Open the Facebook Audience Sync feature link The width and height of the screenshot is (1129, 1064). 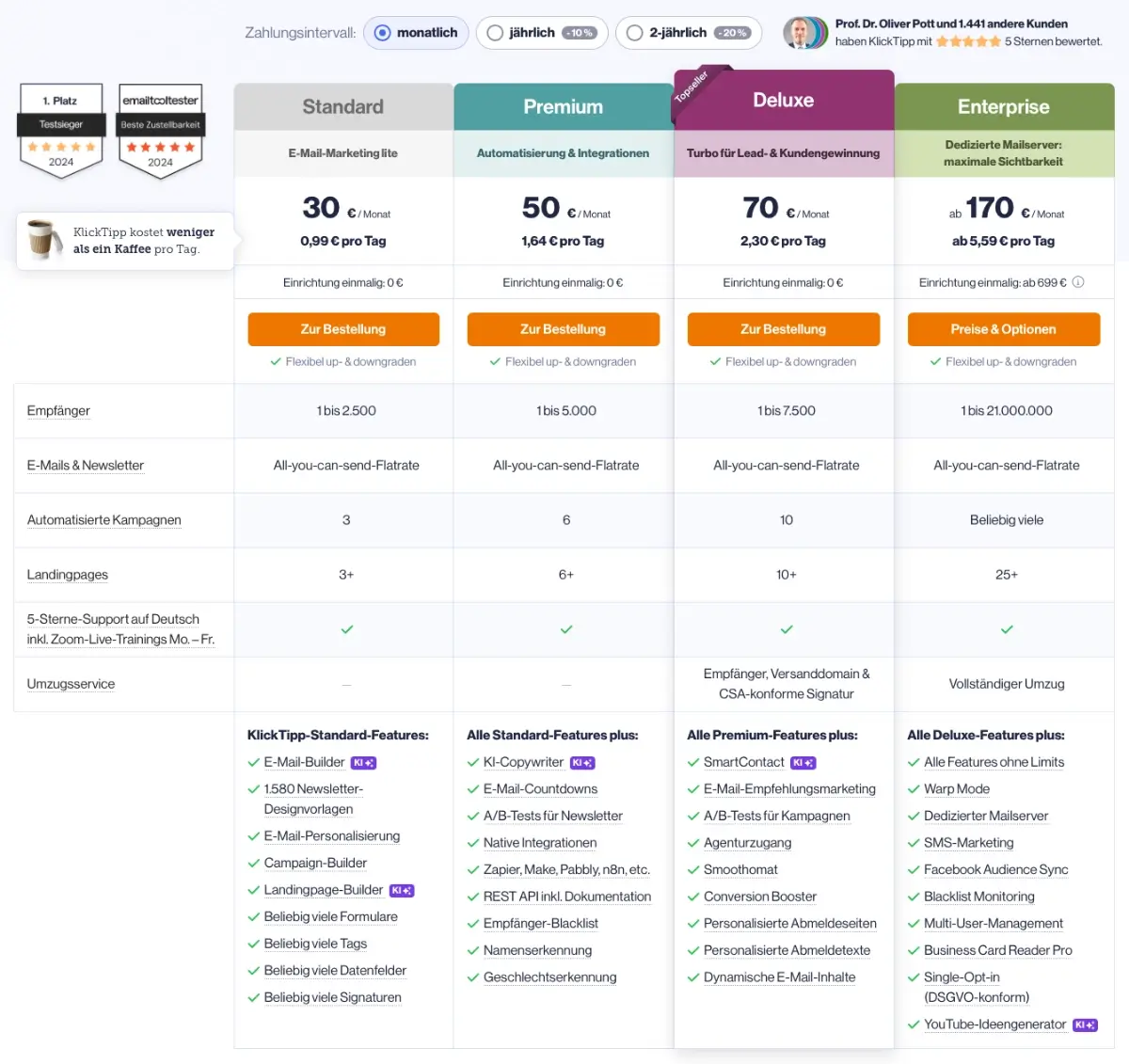pos(996,870)
